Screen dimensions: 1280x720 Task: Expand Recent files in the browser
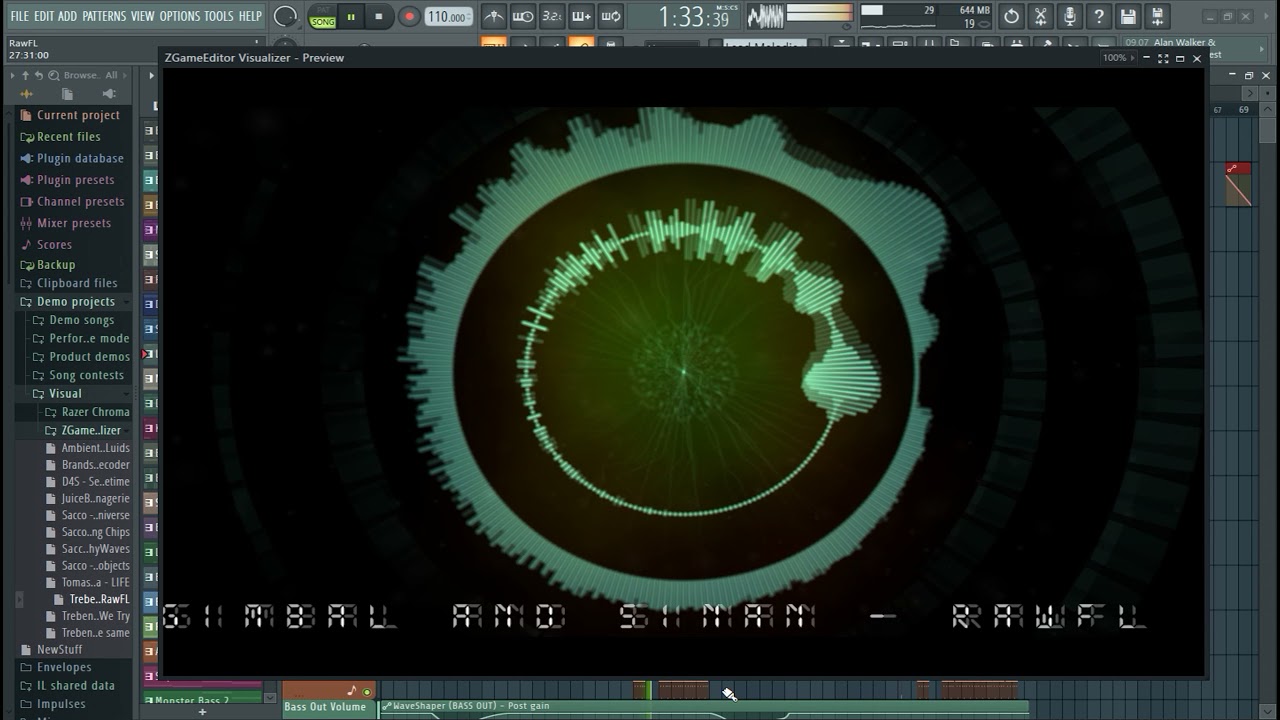click(x=68, y=137)
